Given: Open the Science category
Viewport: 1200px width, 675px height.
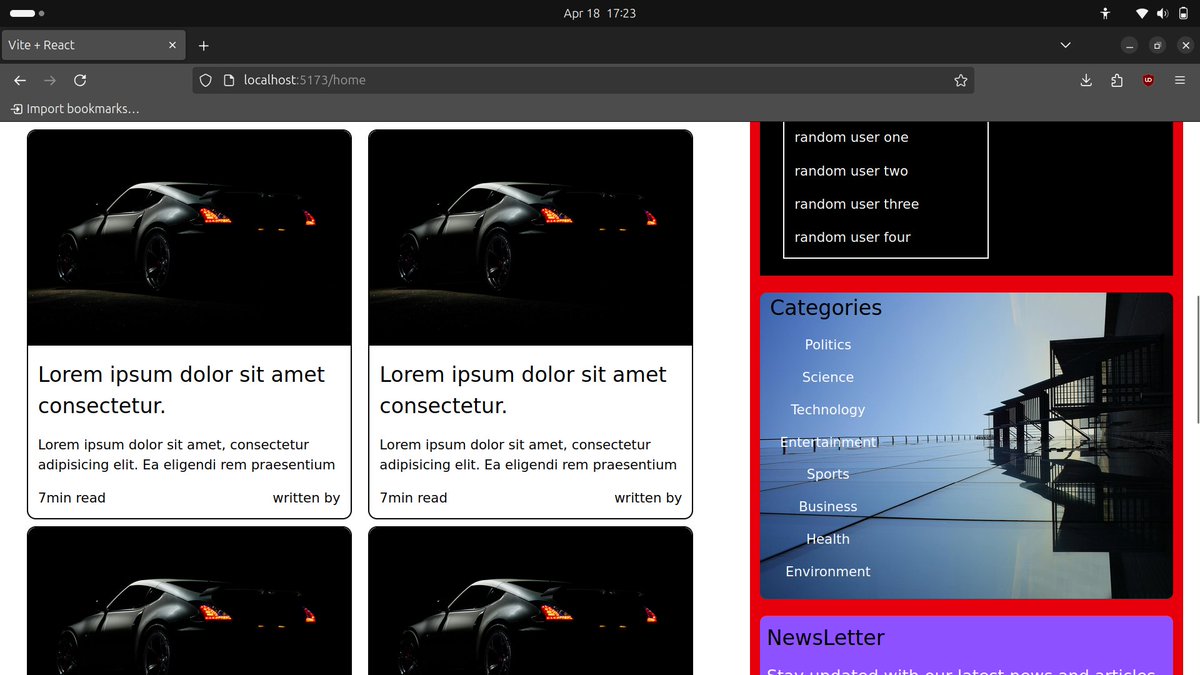Looking at the screenshot, I should [x=828, y=377].
